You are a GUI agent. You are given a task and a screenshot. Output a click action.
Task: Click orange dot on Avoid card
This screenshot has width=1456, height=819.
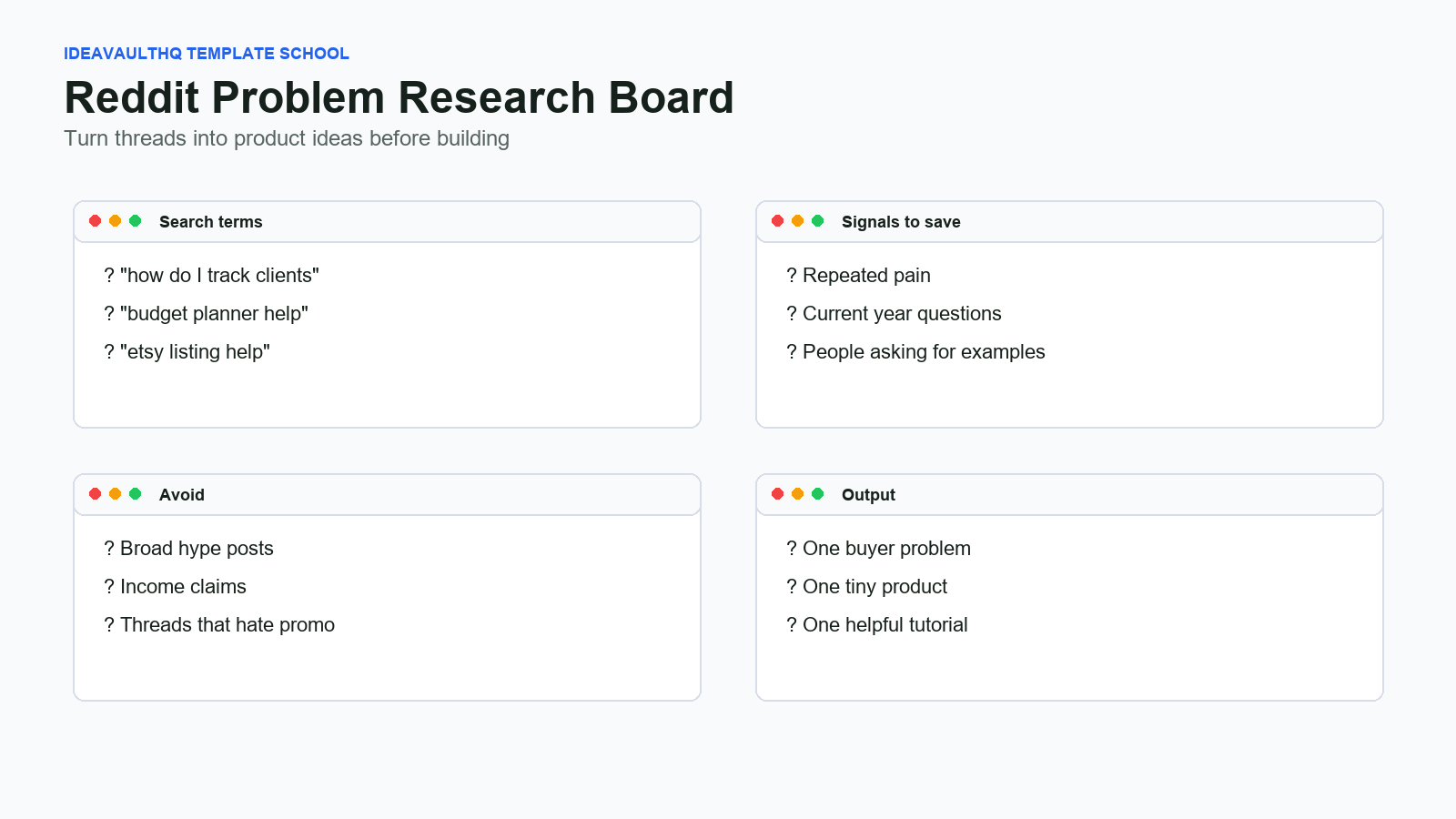tap(115, 494)
